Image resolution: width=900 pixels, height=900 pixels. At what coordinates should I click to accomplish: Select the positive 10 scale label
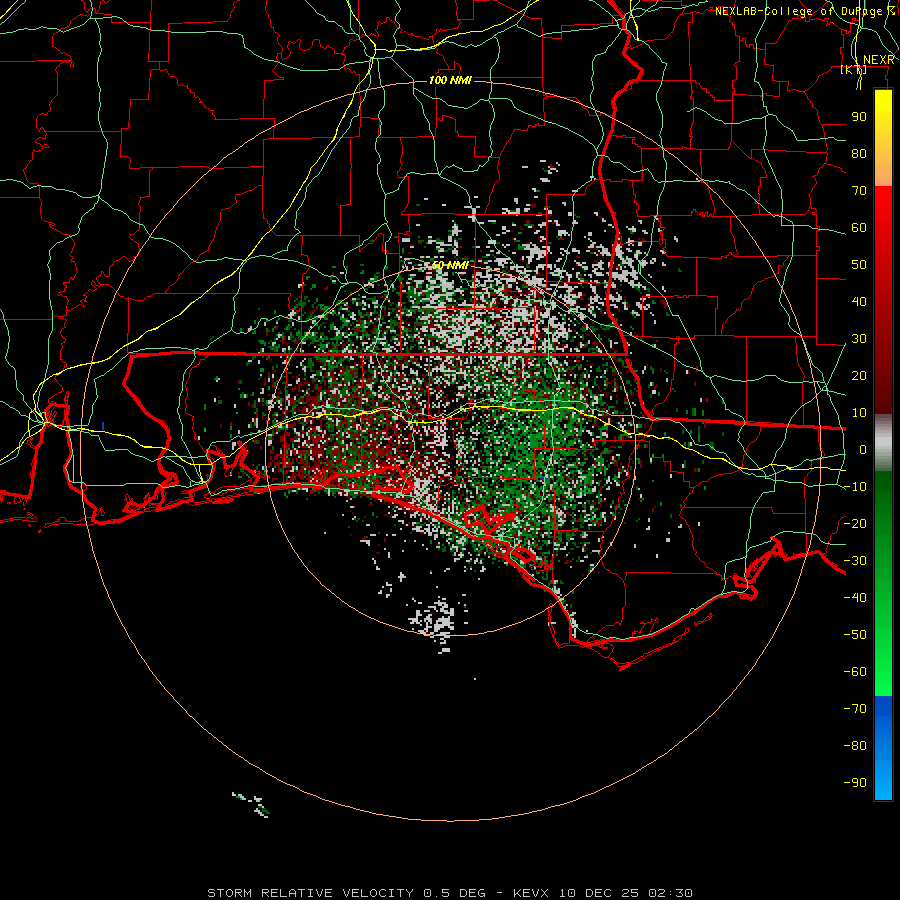(859, 413)
